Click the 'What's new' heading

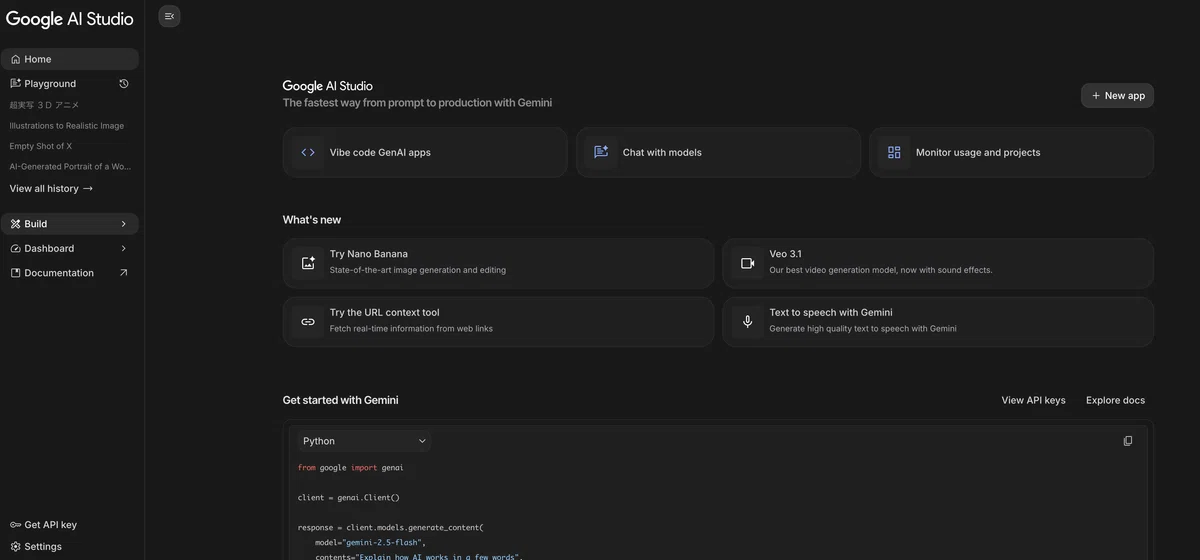coord(312,220)
